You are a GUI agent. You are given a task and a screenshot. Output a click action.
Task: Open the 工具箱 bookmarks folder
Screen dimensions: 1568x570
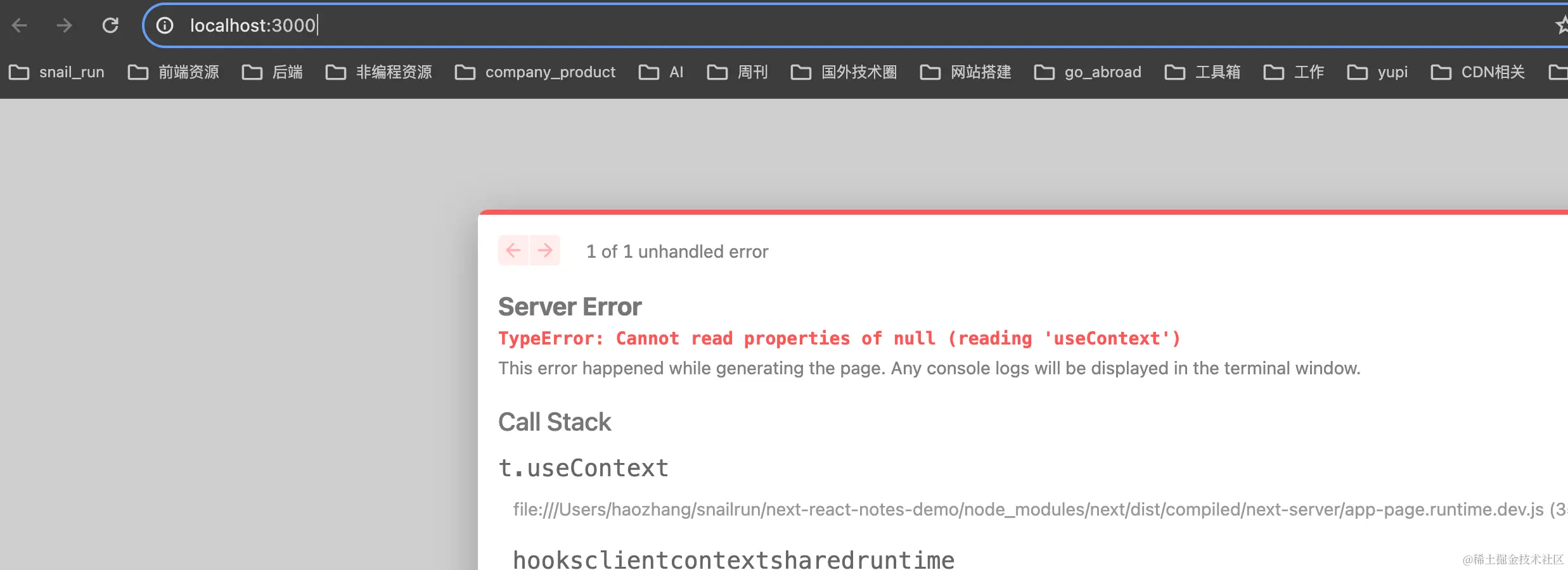[x=1202, y=72]
